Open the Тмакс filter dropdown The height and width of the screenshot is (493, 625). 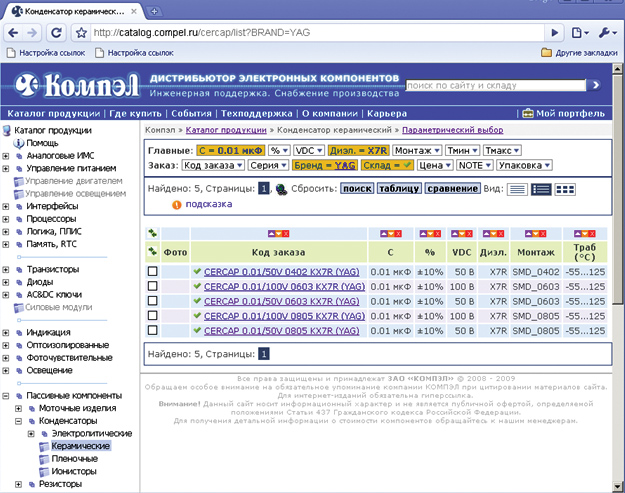[x=502, y=151]
